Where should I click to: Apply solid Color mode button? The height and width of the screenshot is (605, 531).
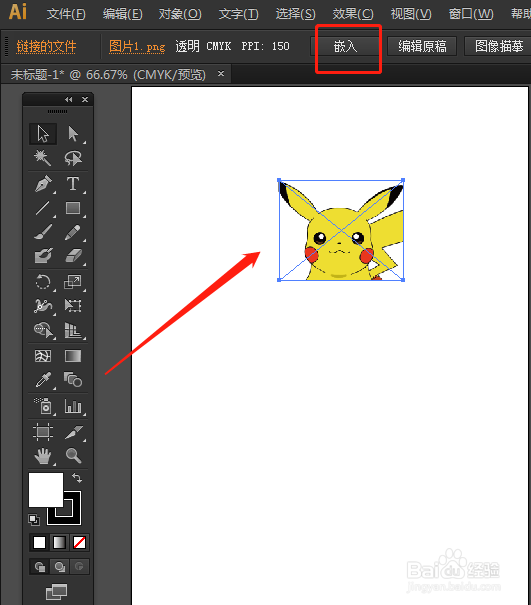tap(39, 542)
